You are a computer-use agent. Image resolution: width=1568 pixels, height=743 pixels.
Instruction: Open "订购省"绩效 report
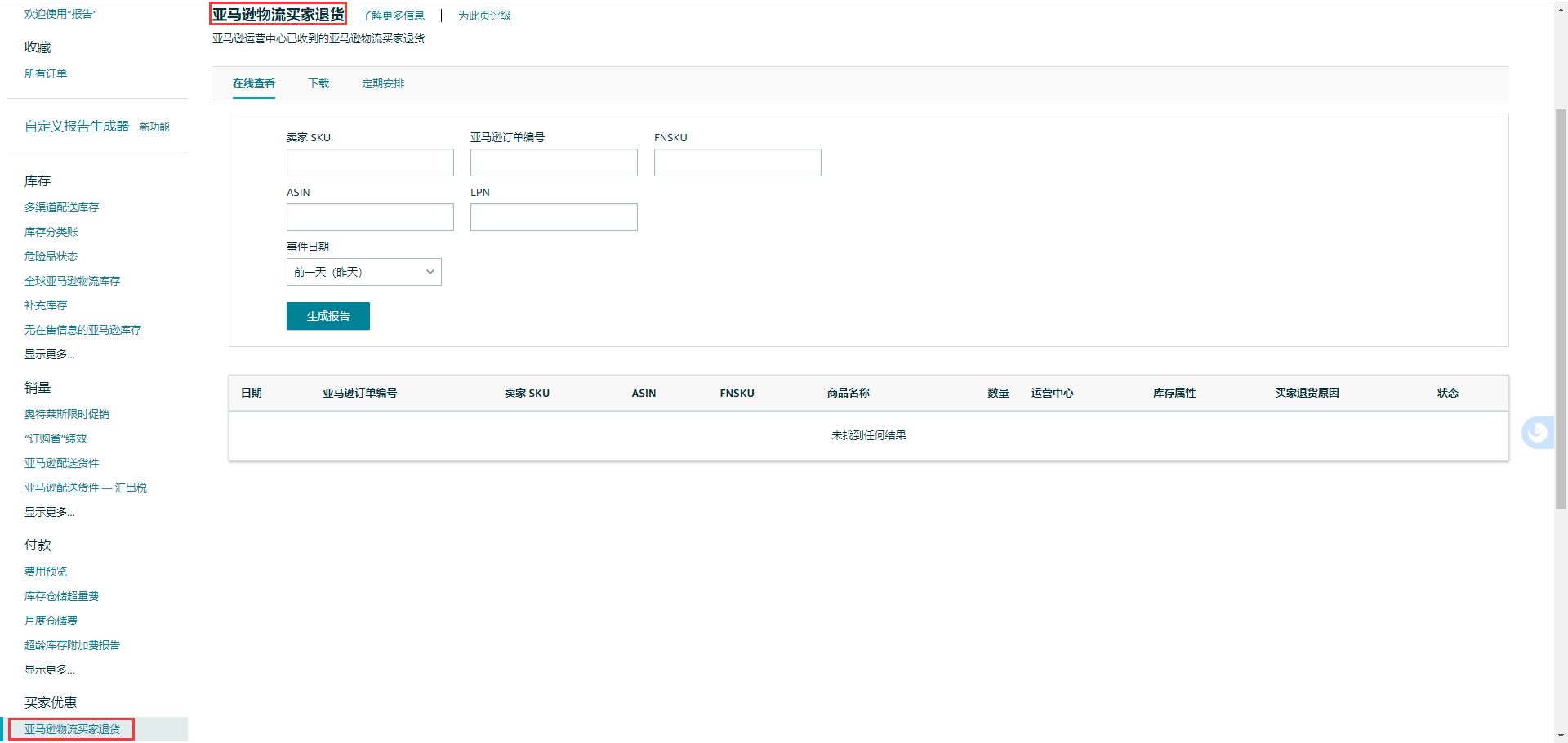coord(56,438)
